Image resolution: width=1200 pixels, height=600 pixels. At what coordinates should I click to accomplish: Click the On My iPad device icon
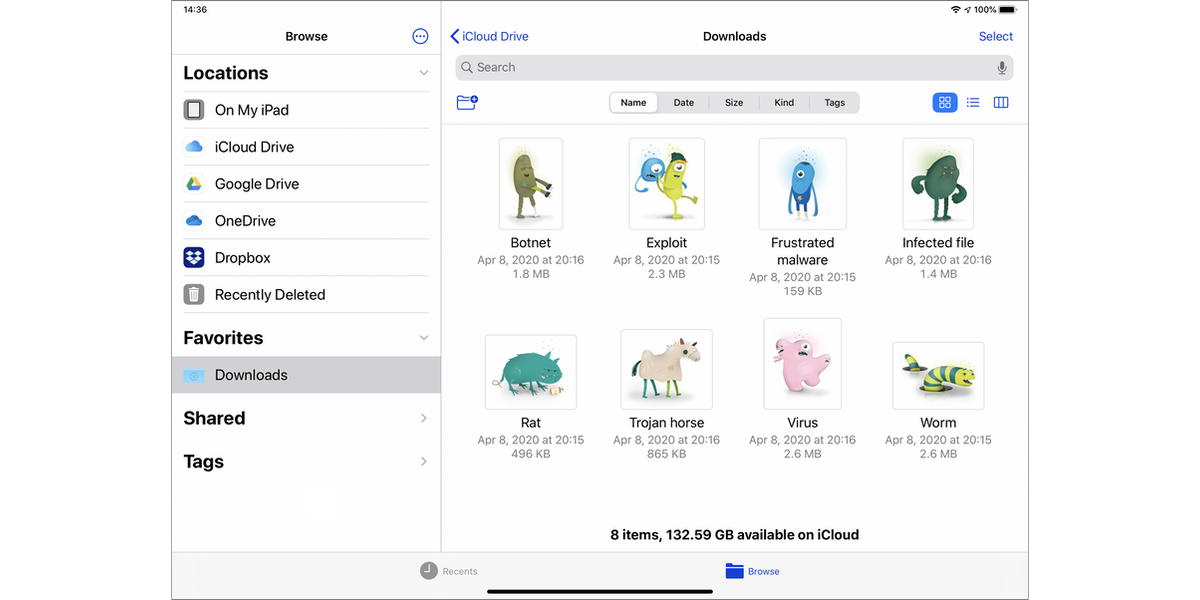(x=194, y=110)
